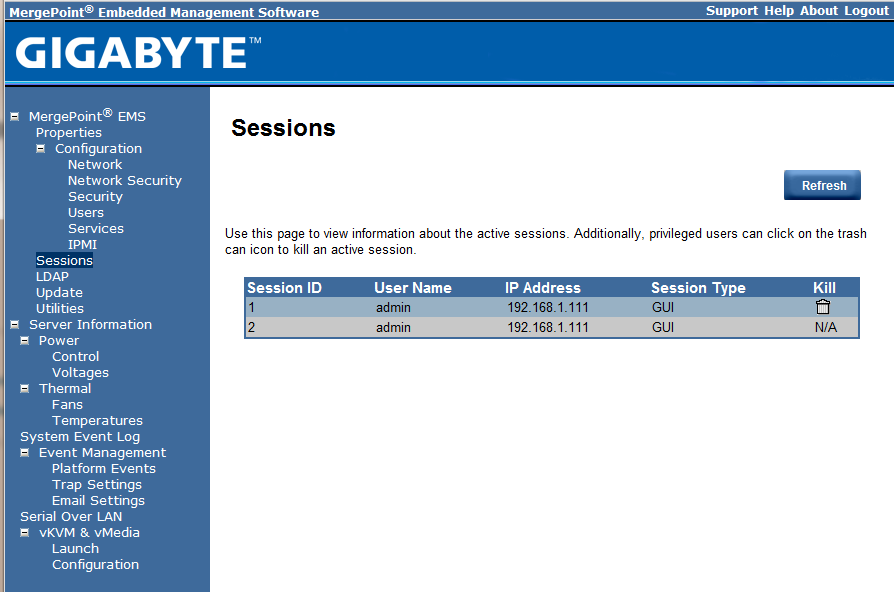Open vKVM Launch page
The width and height of the screenshot is (894, 592).
pyautogui.click(x=75, y=548)
